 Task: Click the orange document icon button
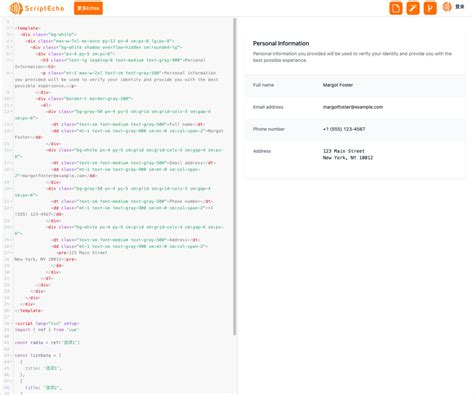(396, 8)
